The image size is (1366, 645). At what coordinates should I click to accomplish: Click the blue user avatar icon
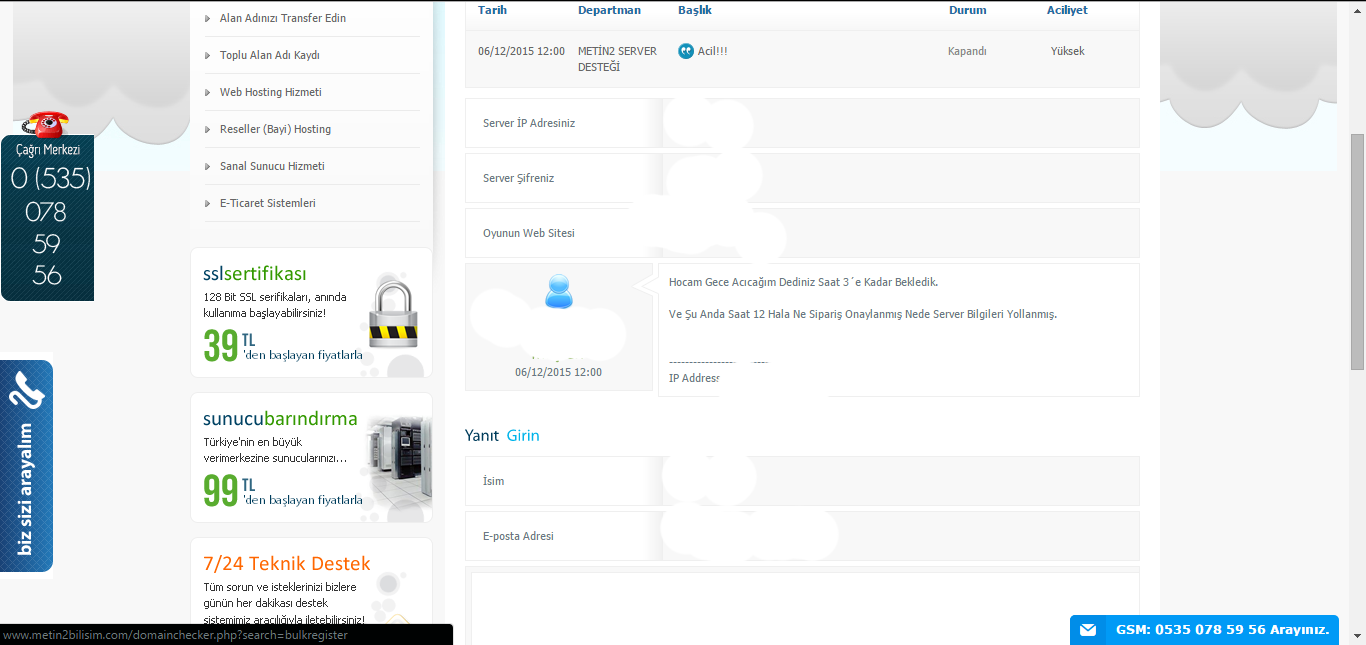(x=559, y=291)
